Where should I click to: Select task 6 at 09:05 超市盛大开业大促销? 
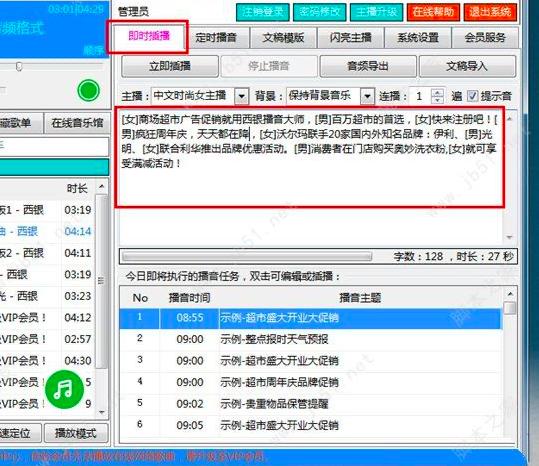[x=311, y=425]
